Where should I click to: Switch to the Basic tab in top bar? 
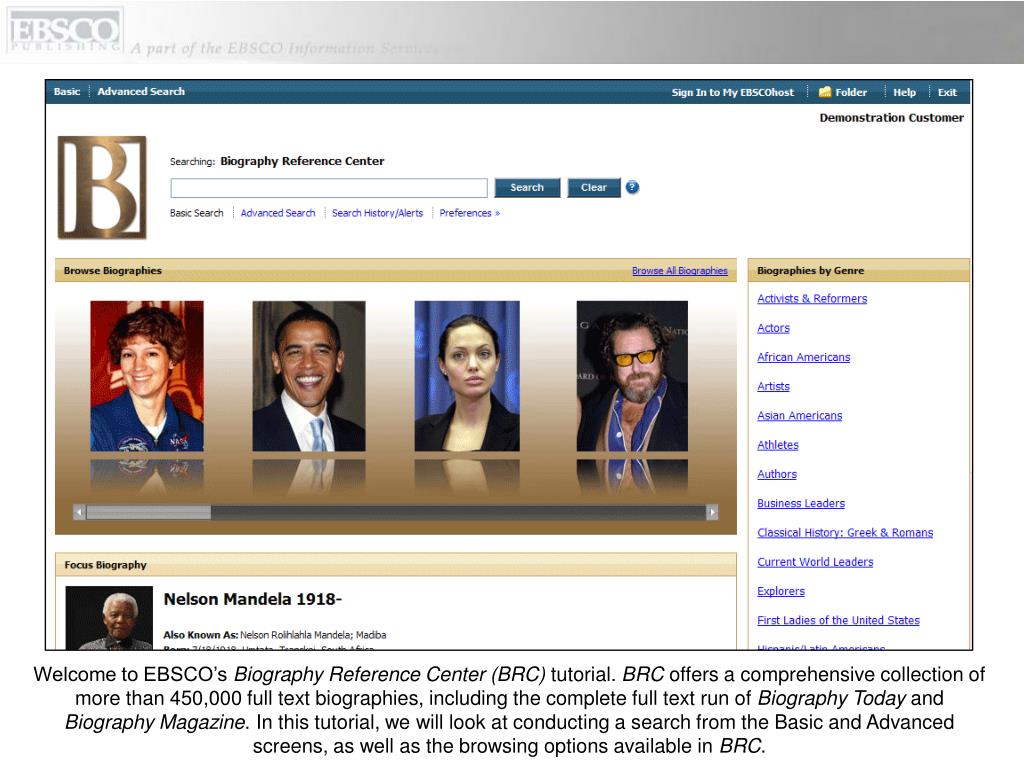coord(67,91)
